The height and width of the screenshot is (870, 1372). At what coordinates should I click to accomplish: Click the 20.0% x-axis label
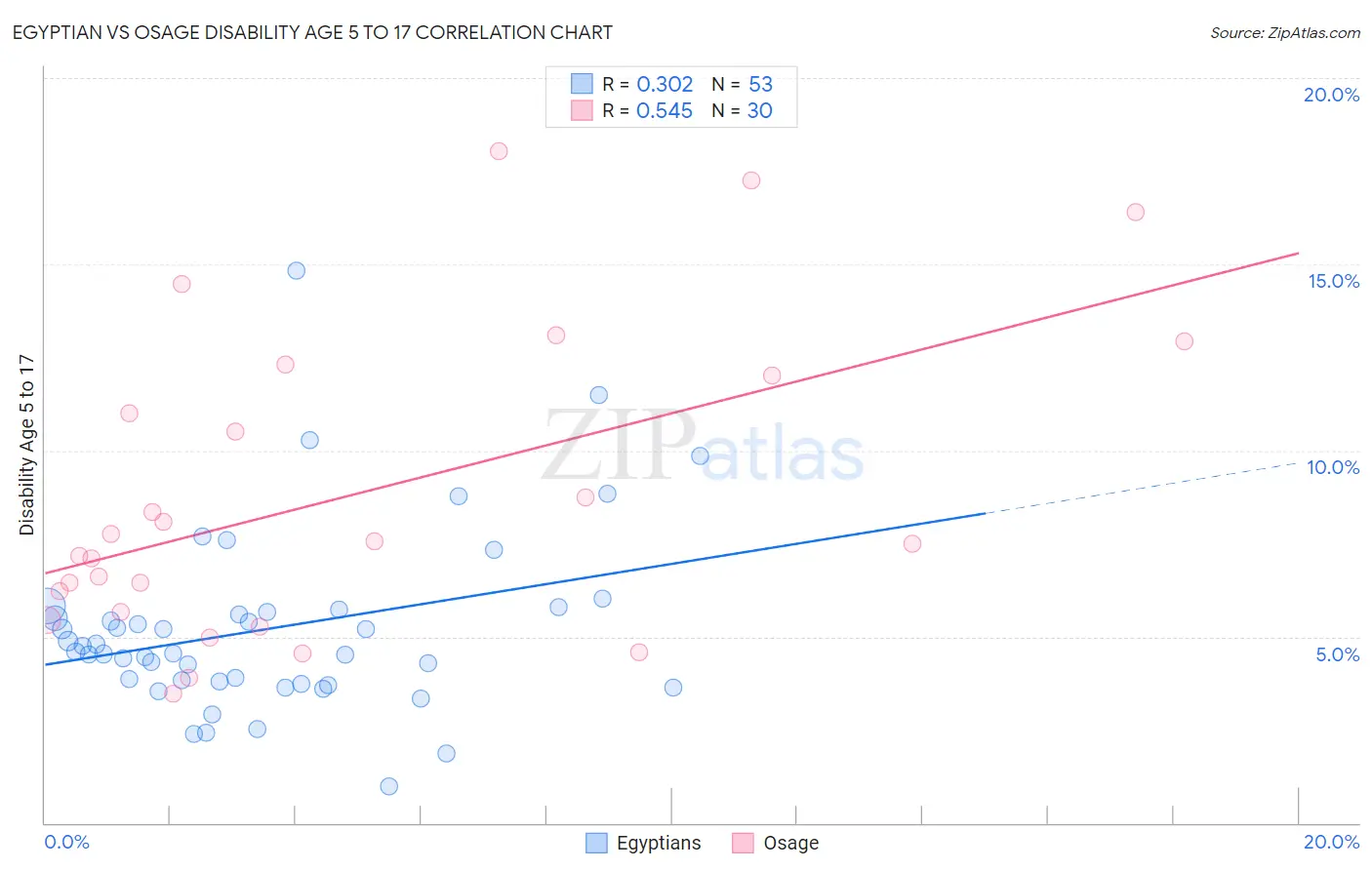coord(1331,842)
